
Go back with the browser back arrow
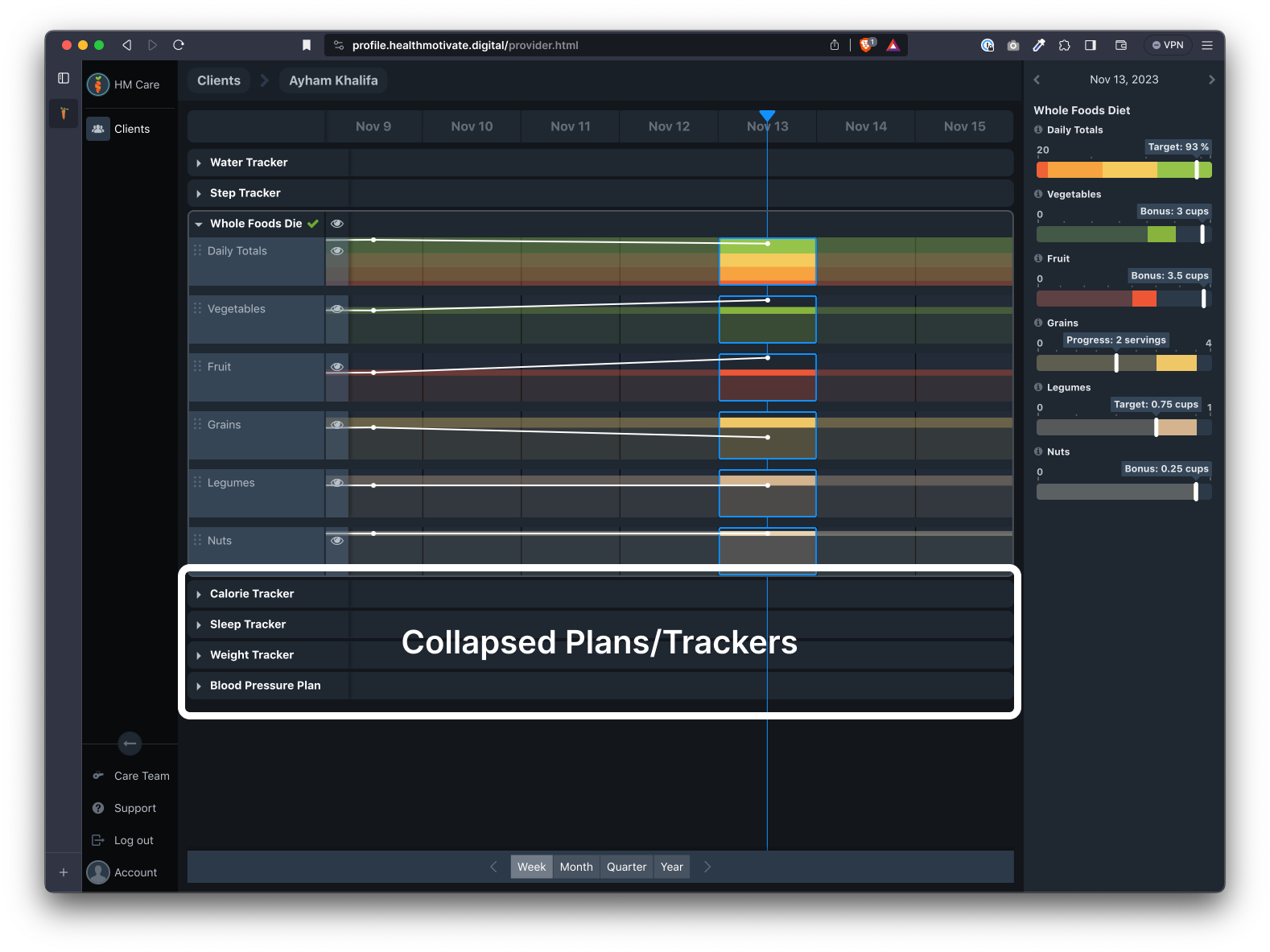coord(126,45)
